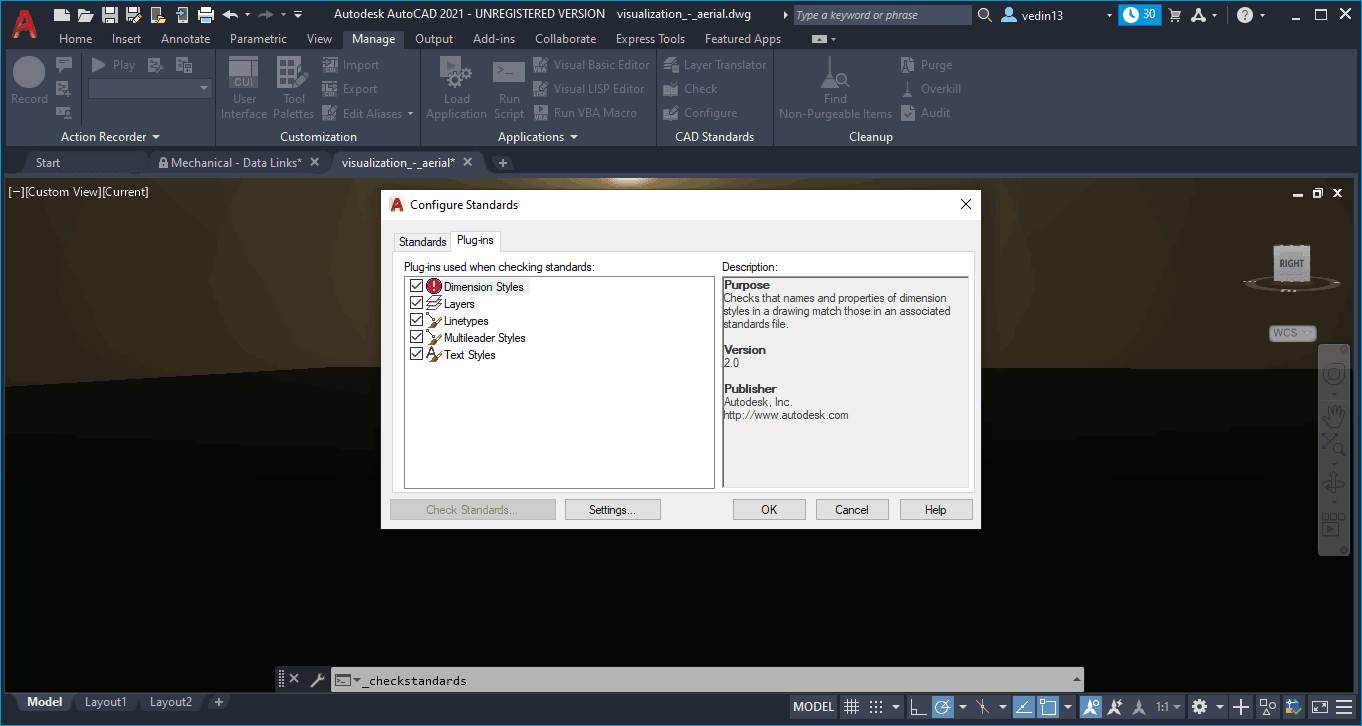Image resolution: width=1362 pixels, height=726 pixels.
Task: Open the Tool Palettes customization tool
Action: (x=293, y=88)
